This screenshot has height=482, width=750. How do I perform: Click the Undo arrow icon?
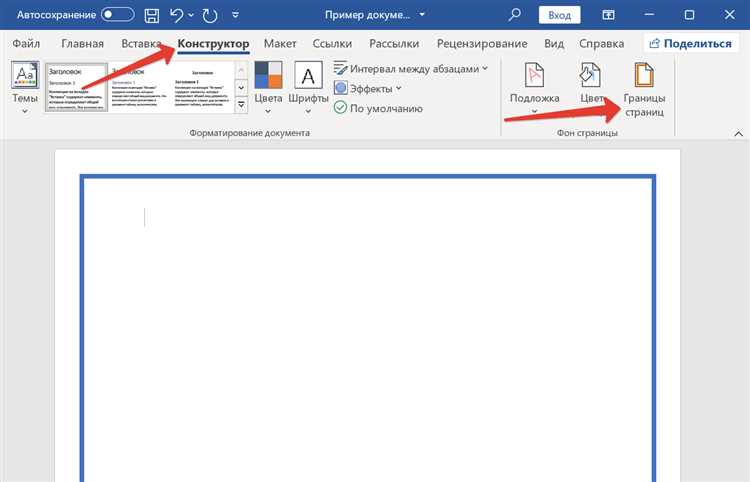pyautogui.click(x=176, y=15)
